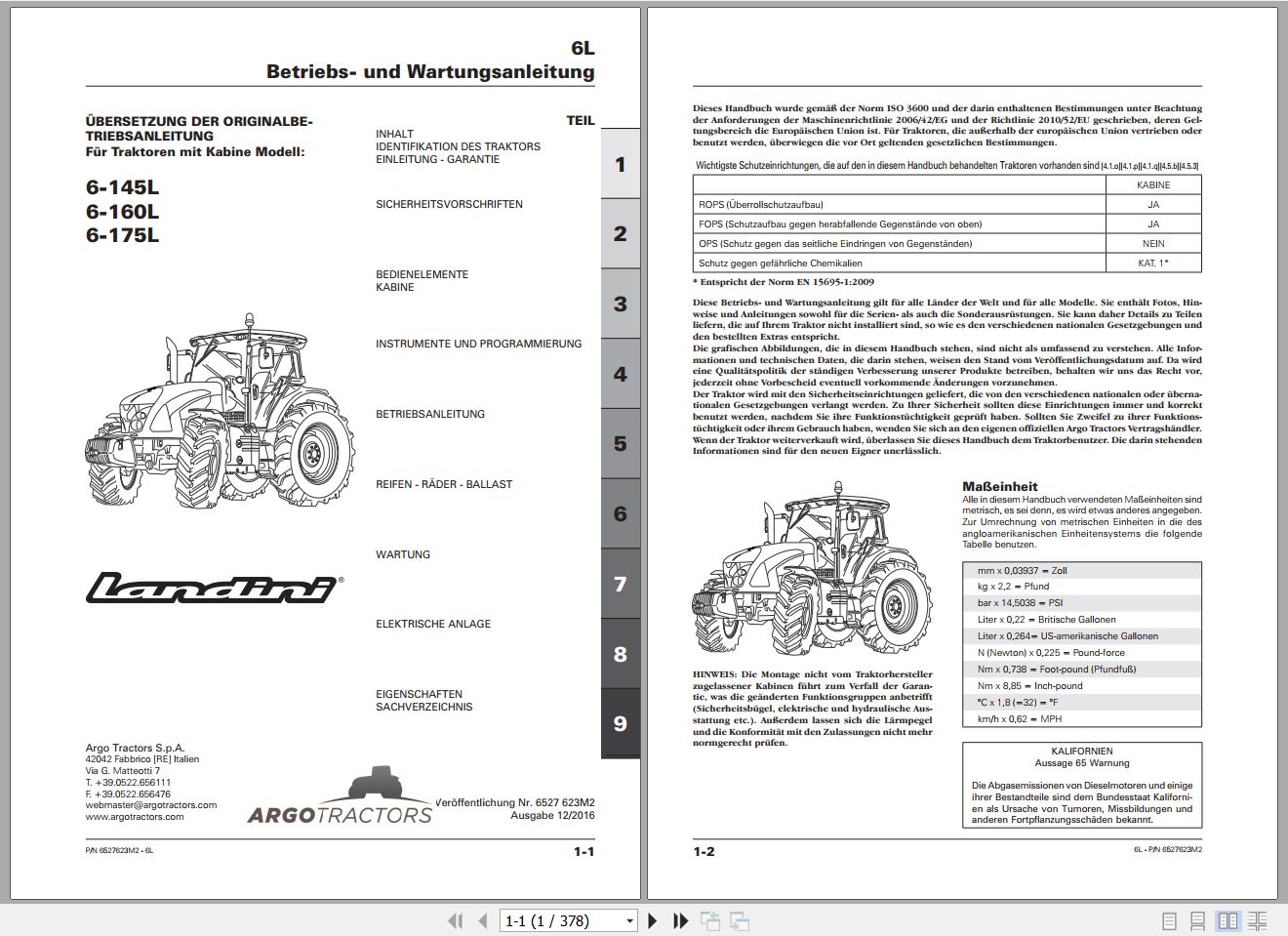The height and width of the screenshot is (936, 1288).
Task: Click REIFEN - RÄDER - BALLAST entry
Action: [x=444, y=484]
